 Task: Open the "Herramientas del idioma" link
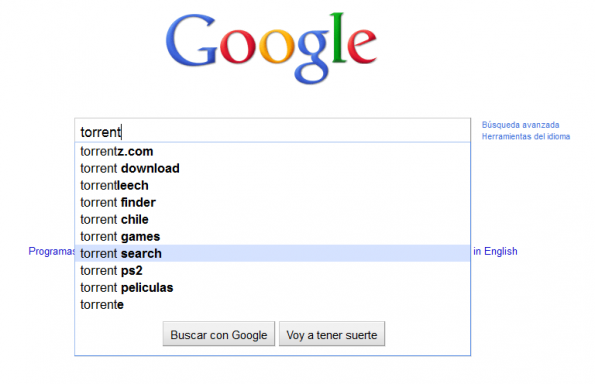pyautogui.click(x=526, y=136)
